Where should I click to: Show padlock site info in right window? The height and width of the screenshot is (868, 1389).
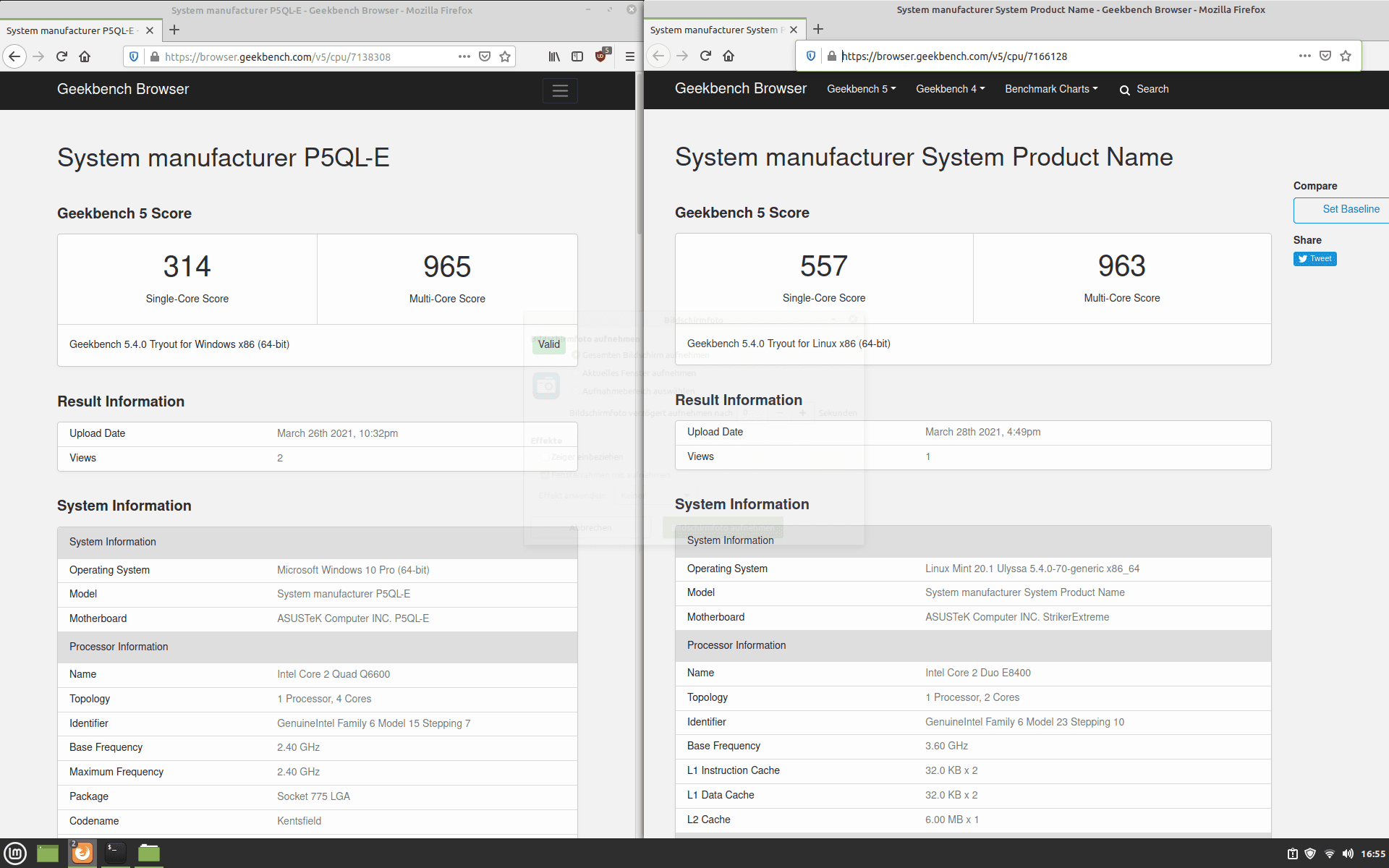[832, 56]
